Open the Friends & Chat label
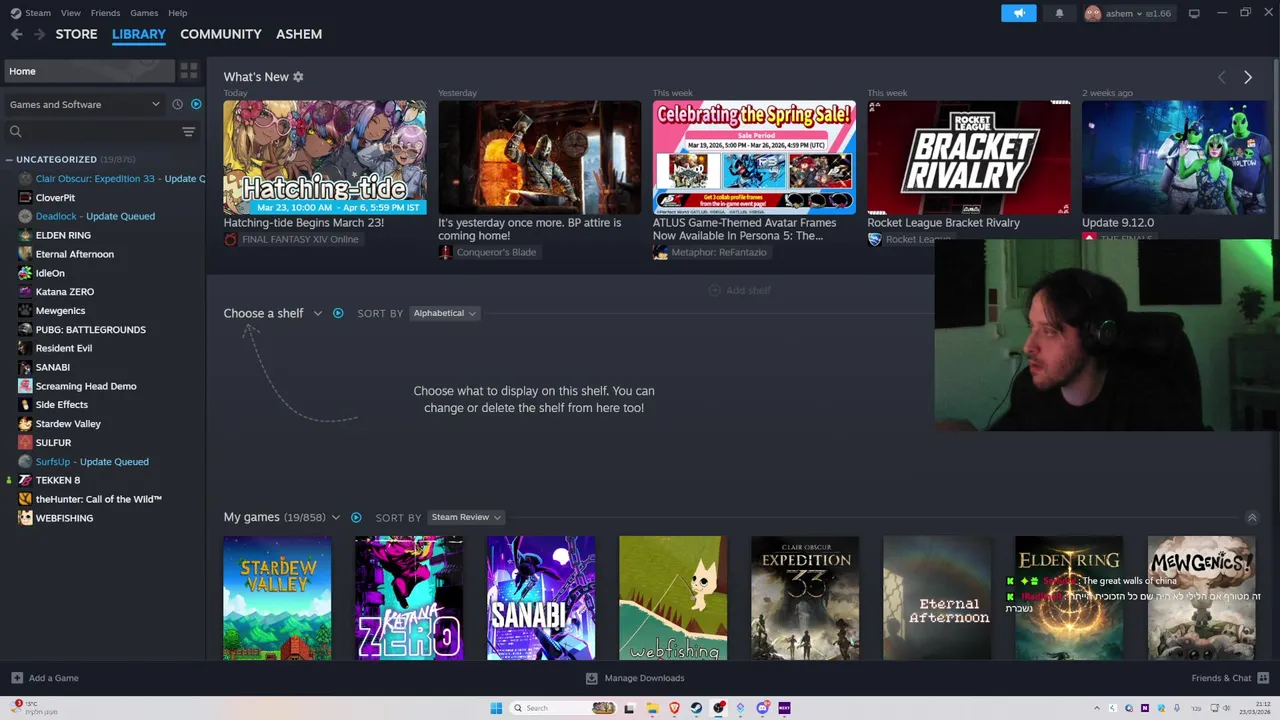 click(1221, 678)
